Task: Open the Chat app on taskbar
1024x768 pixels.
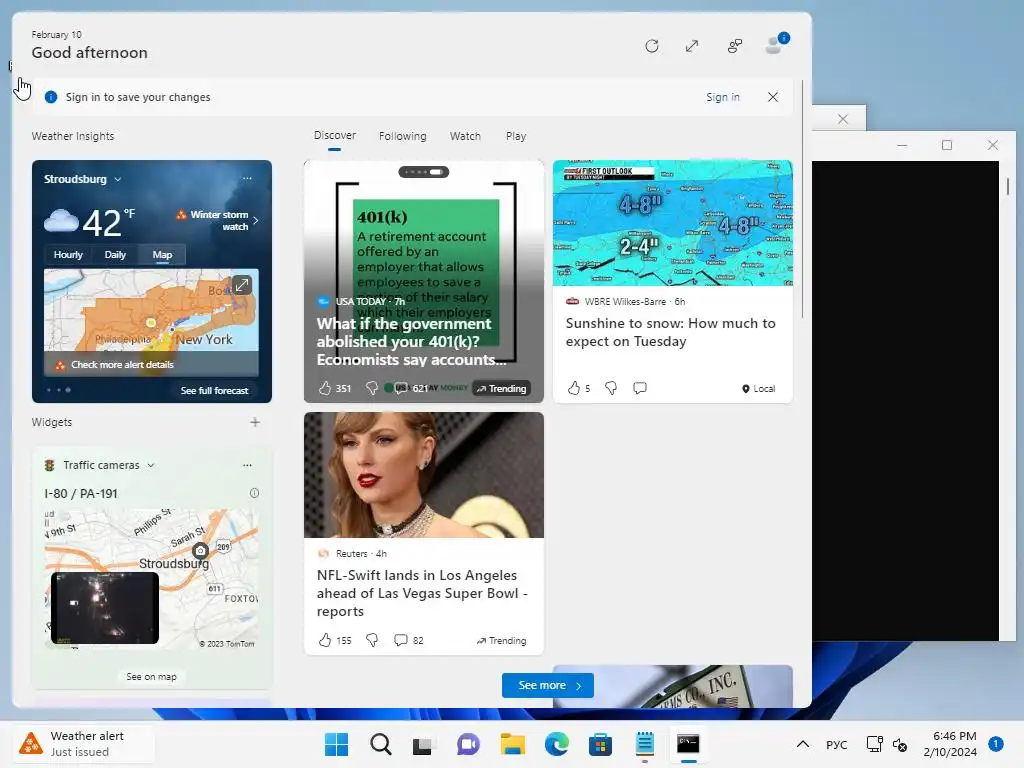Action: pos(468,744)
